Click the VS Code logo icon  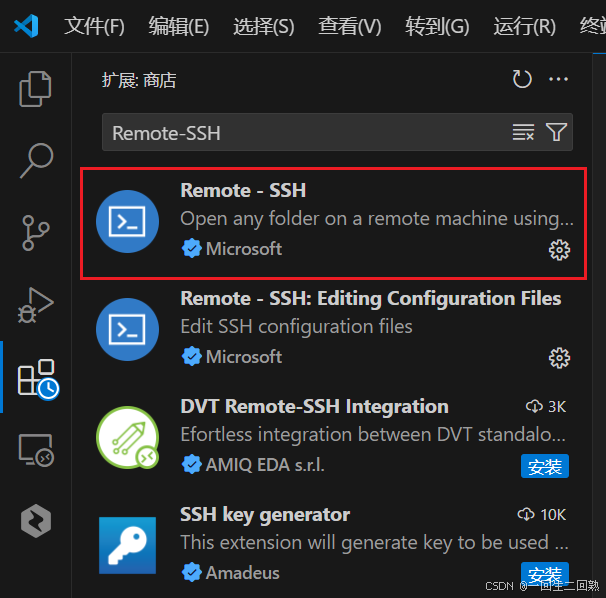tap(26, 26)
